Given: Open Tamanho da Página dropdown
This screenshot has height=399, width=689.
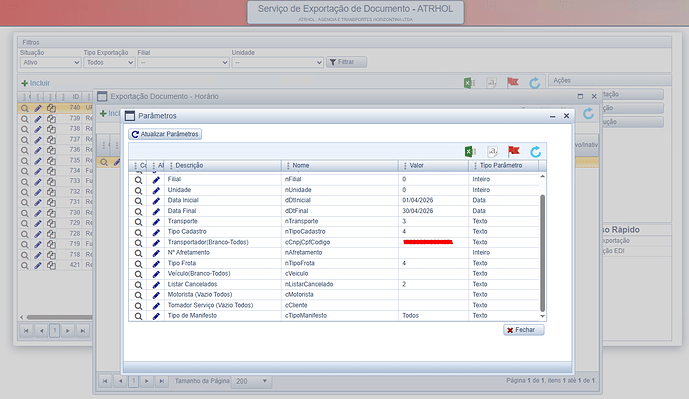Looking at the screenshot, I should pyautogui.click(x=251, y=381).
